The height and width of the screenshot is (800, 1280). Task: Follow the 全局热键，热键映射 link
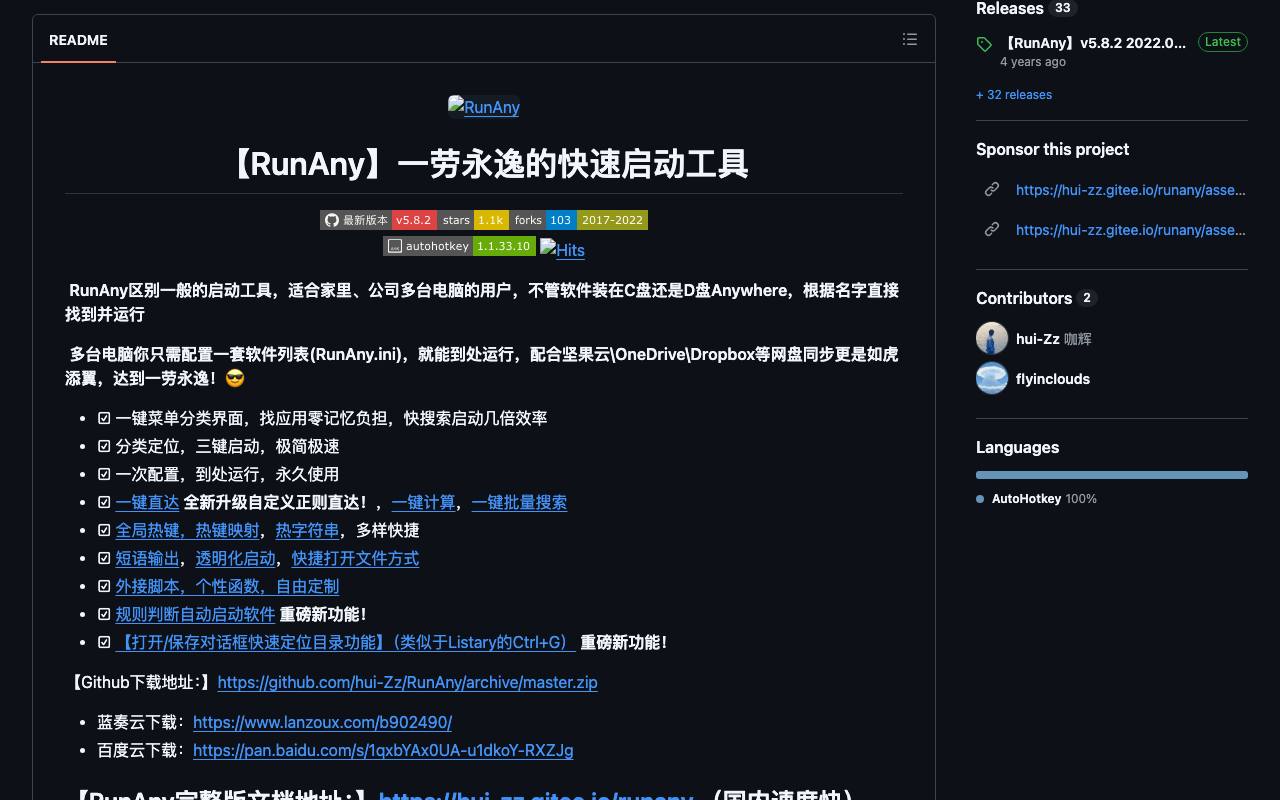click(187, 530)
